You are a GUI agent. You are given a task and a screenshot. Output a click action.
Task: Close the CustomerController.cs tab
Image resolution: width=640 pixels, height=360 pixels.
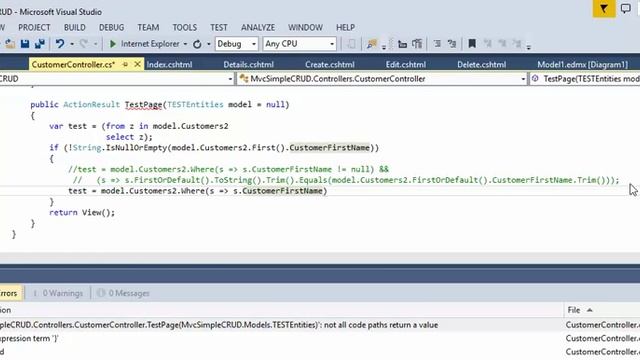tap(138, 64)
